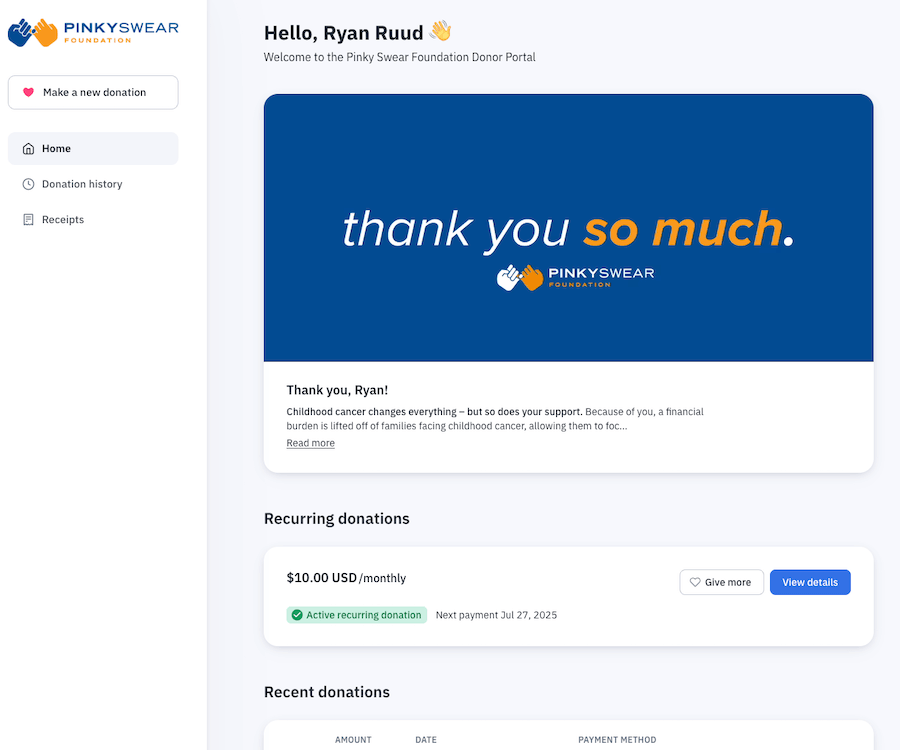The image size is (900, 750).
Task: Click the DATE column header
Action: click(x=426, y=740)
